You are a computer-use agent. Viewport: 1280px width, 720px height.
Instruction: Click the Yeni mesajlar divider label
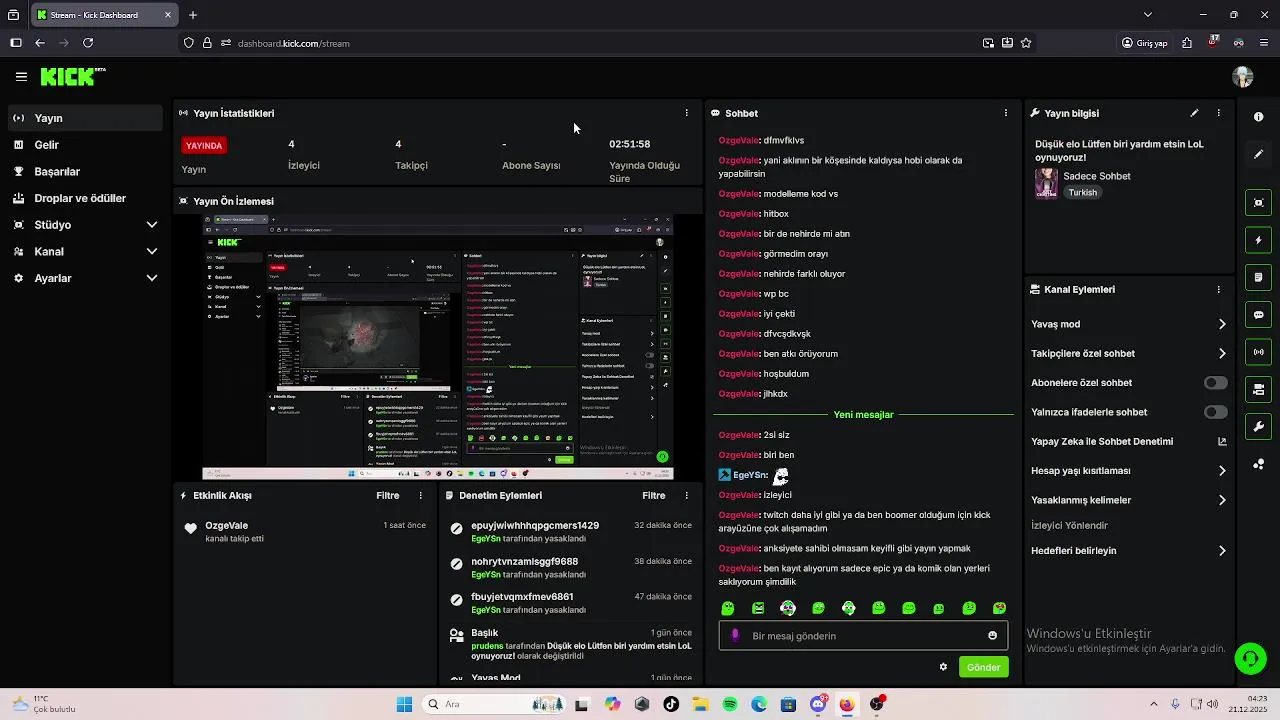click(863, 414)
